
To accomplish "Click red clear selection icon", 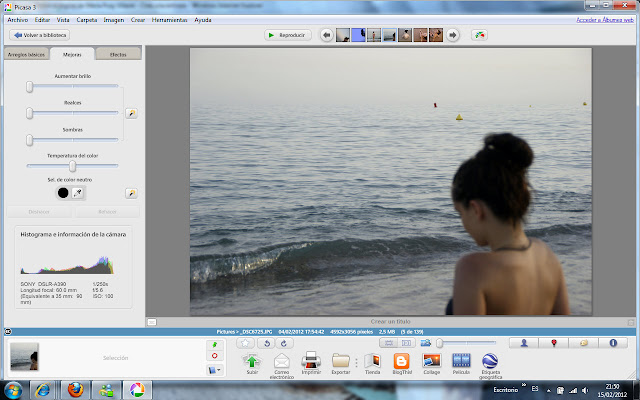I will pyautogui.click(x=215, y=356).
